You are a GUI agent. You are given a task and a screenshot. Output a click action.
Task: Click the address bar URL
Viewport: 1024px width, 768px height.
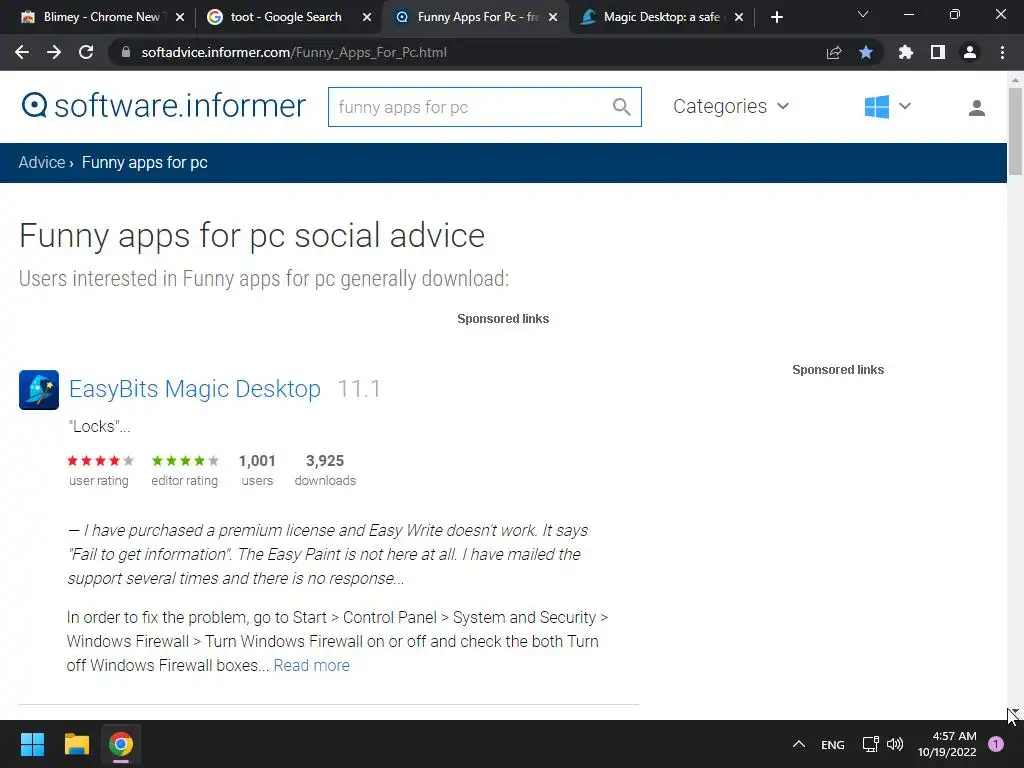pyautogui.click(x=294, y=52)
